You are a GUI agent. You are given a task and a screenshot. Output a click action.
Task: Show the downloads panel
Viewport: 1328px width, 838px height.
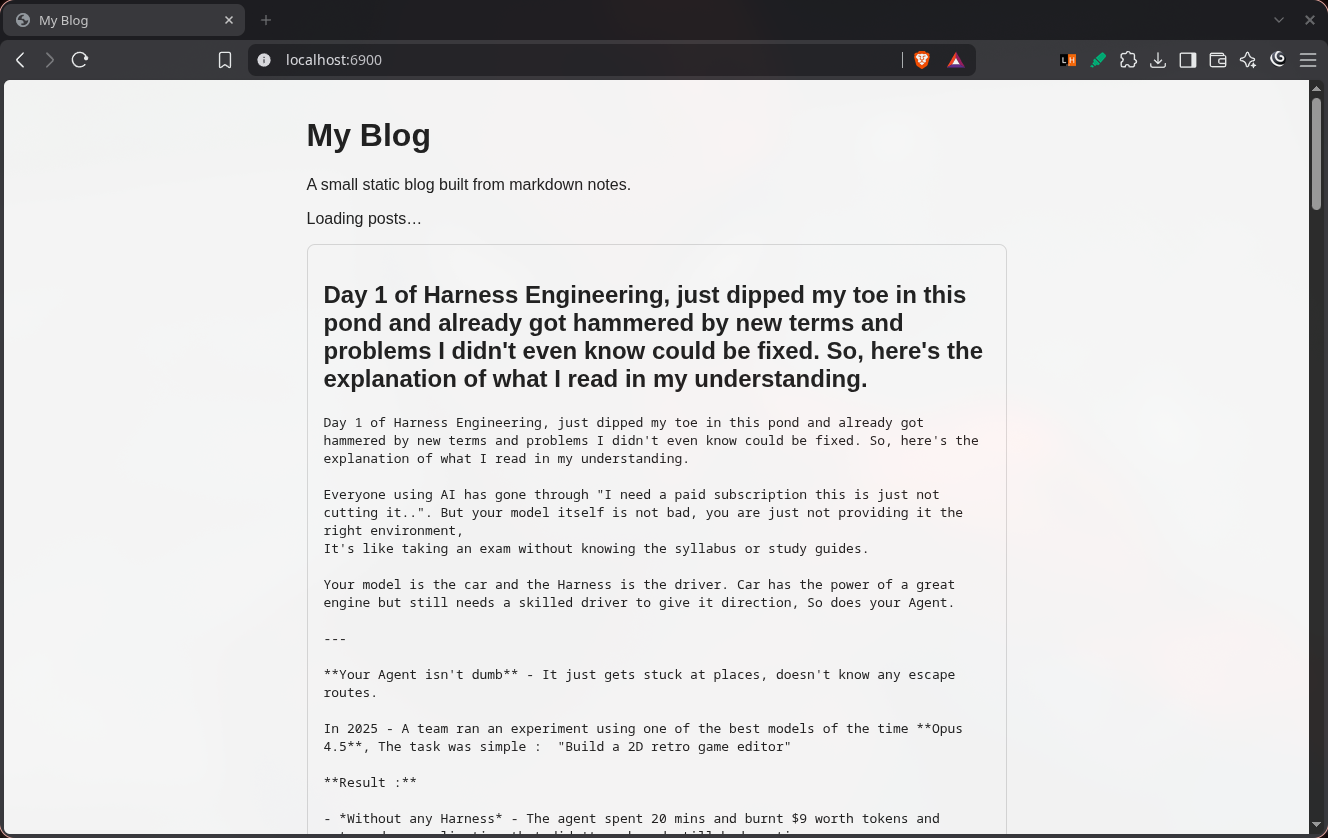point(1158,60)
